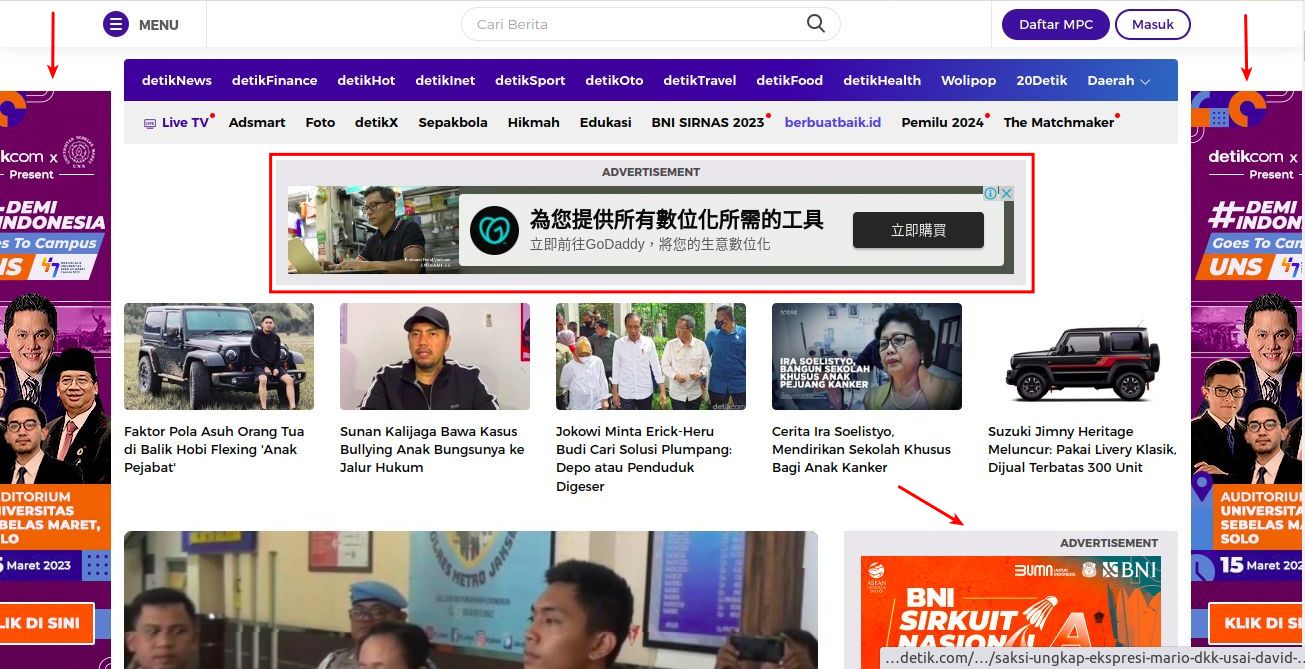Click the GoDaddy logo inside the advertisement
Screen dimensions: 1305x669
coord(493,230)
